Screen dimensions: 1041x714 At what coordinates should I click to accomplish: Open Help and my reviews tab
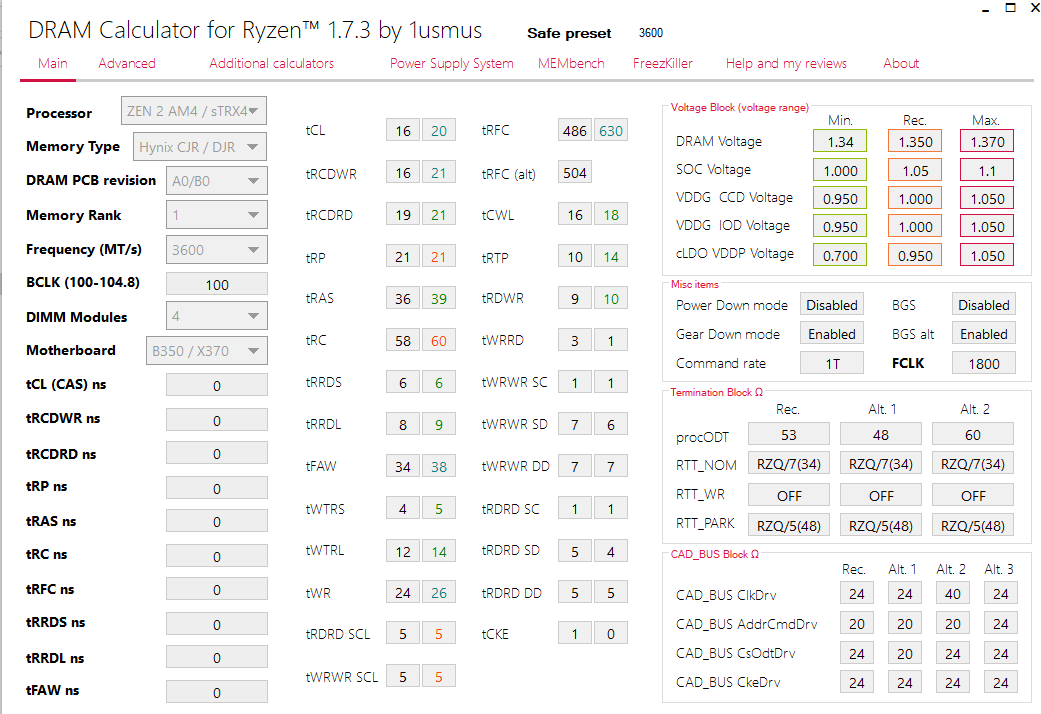point(786,64)
